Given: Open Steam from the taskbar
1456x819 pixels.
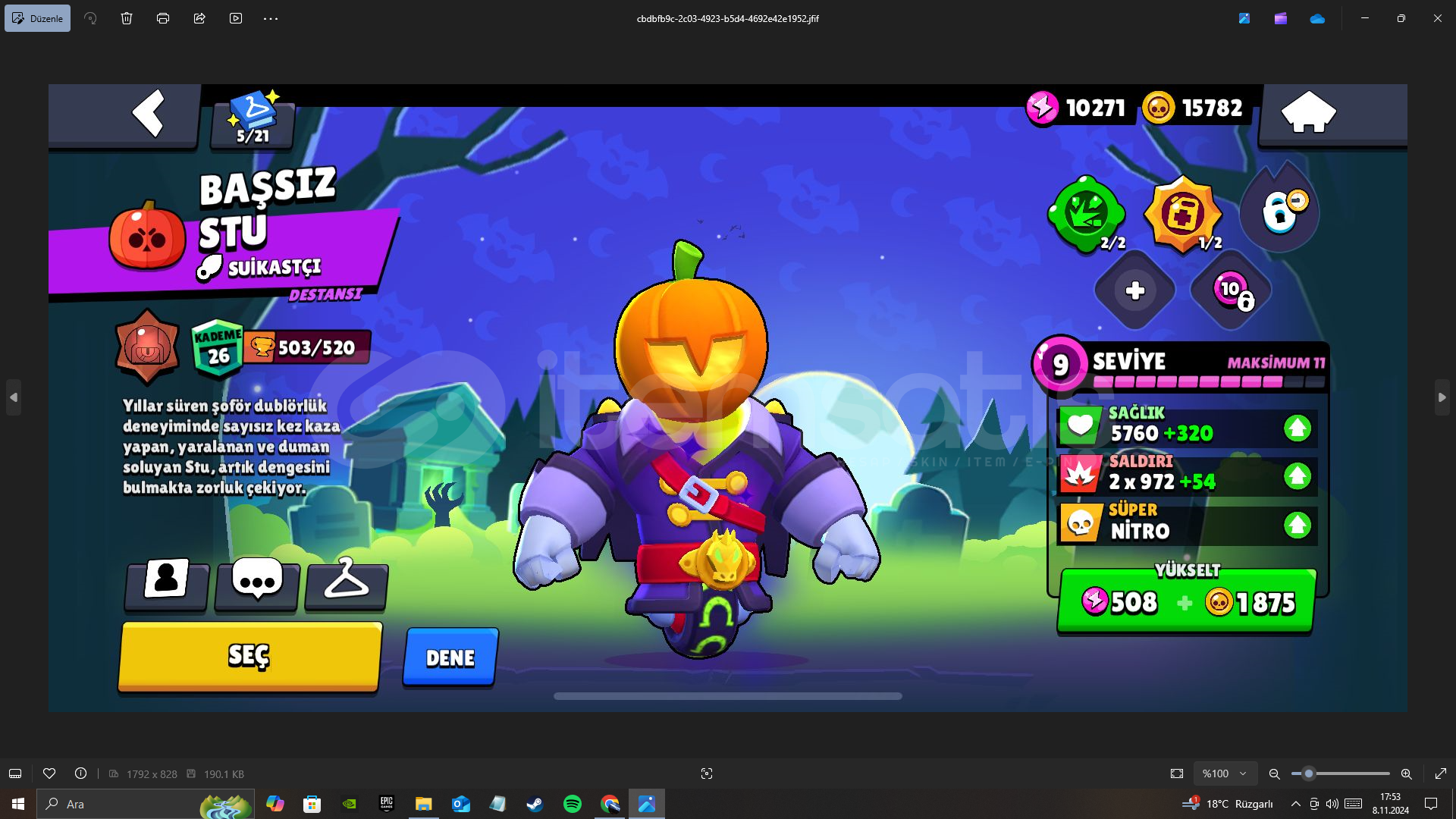Looking at the screenshot, I should point(535,804).
